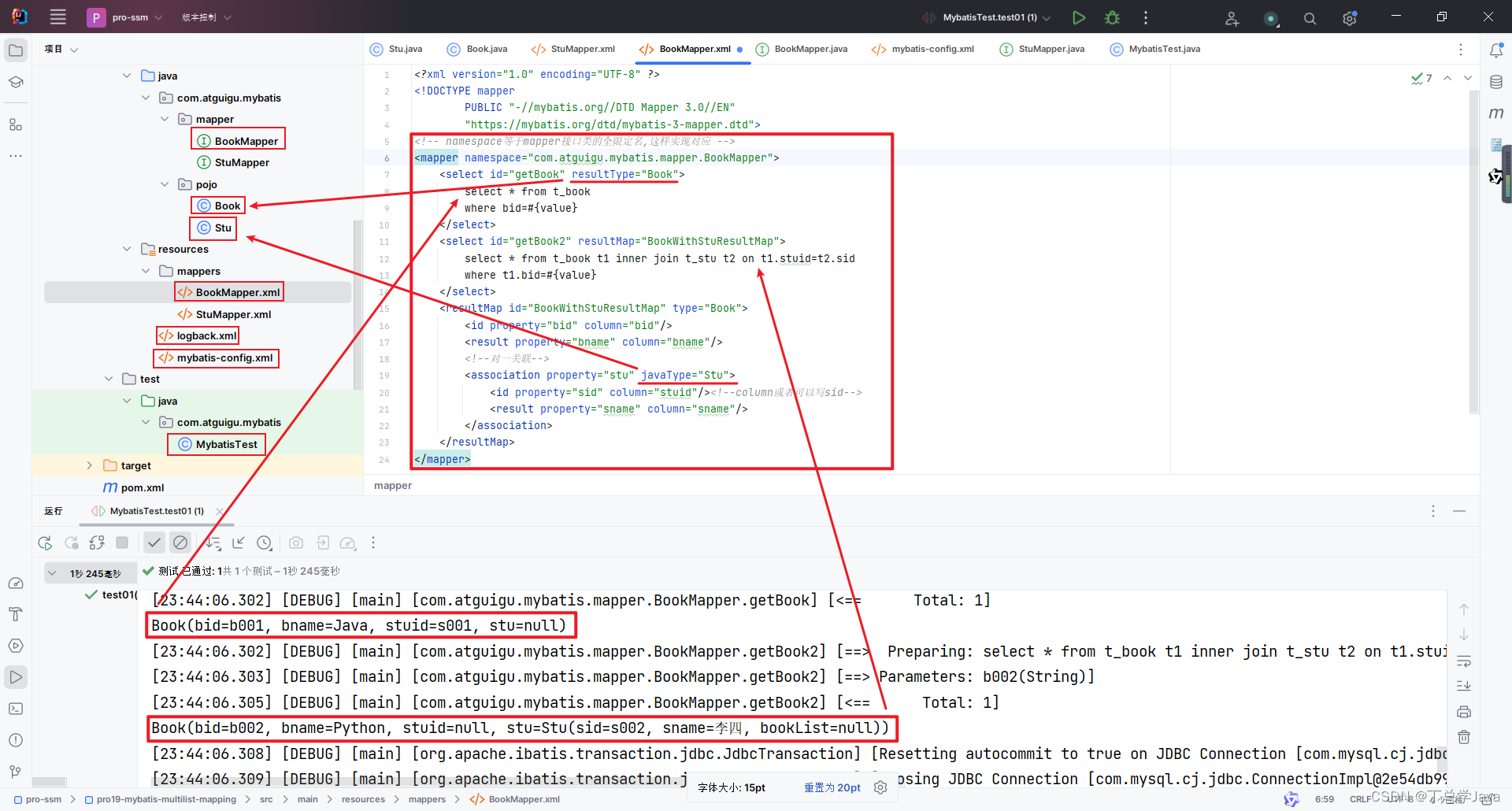Run the tests via the green Run icon
Image resolution: width=1512 pixels, height=811 pixels.
coord(1079,17)
